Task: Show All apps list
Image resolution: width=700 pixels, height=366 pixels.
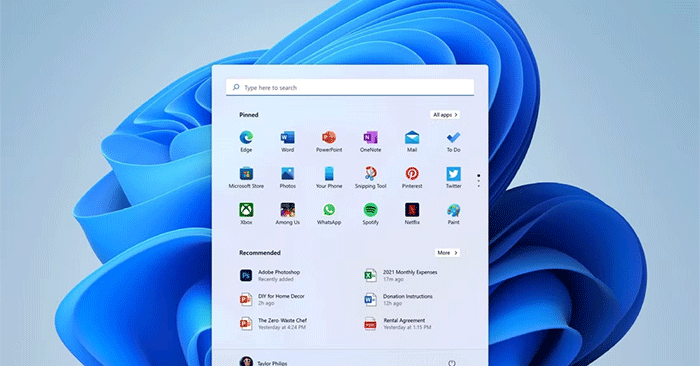Action: coord(445,115)
